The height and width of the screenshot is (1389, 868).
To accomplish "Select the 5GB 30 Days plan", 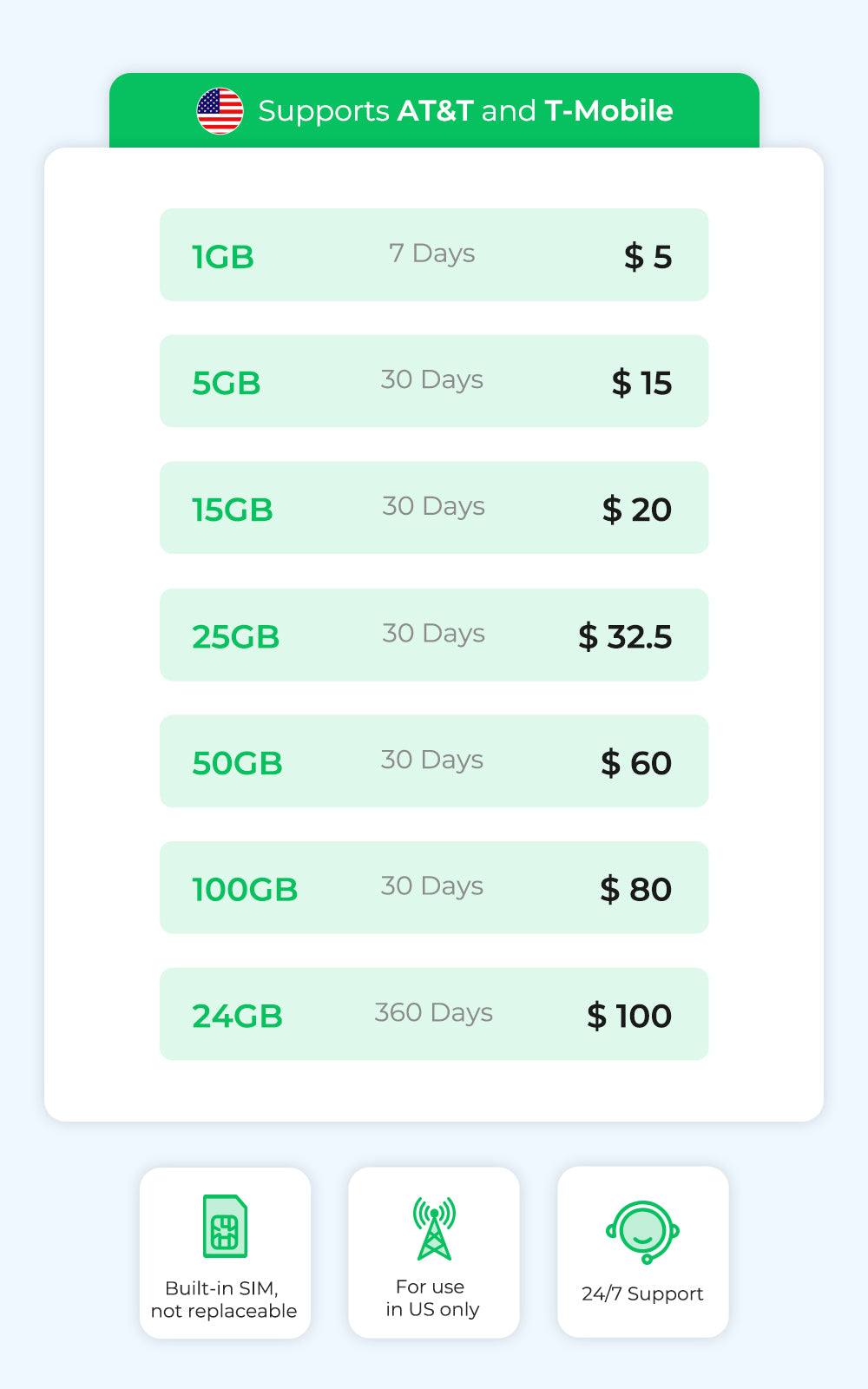I will click(434, 381).
